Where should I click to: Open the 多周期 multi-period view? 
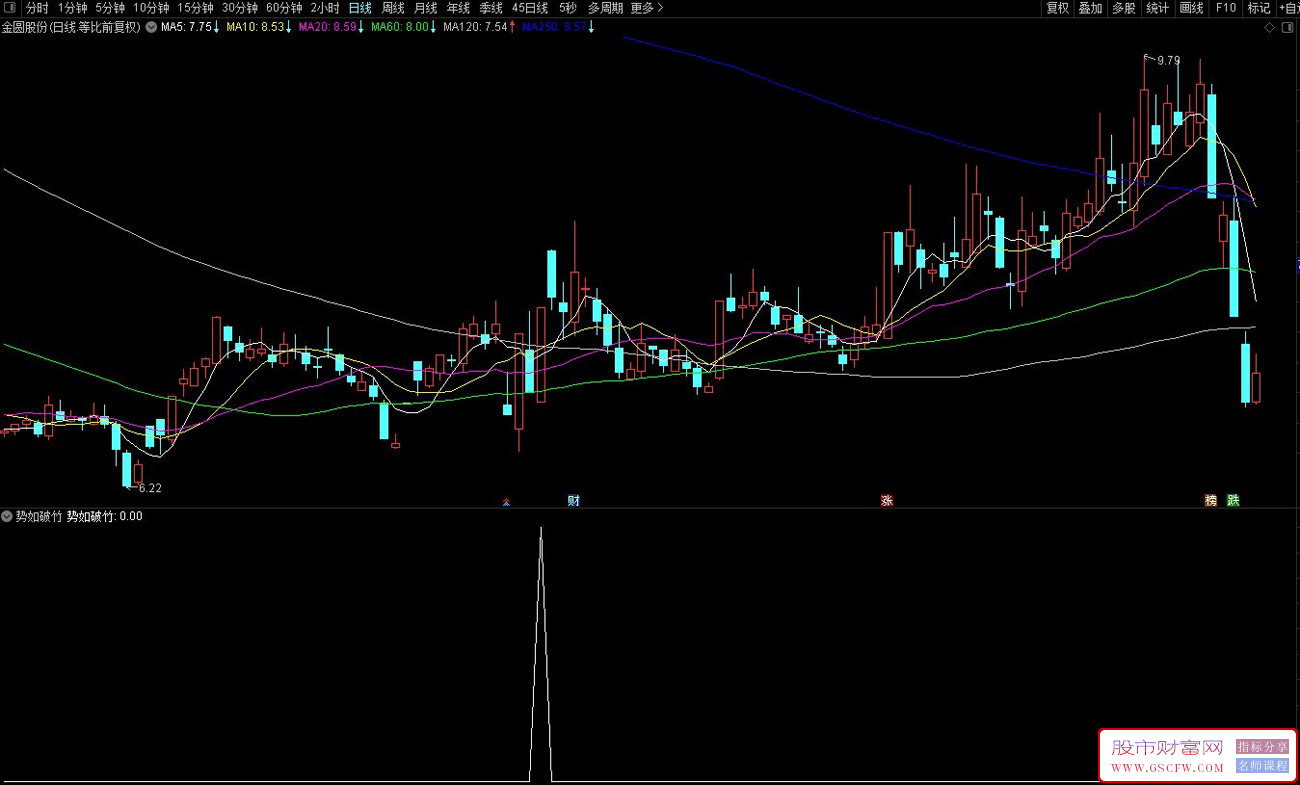click(605, 8)
